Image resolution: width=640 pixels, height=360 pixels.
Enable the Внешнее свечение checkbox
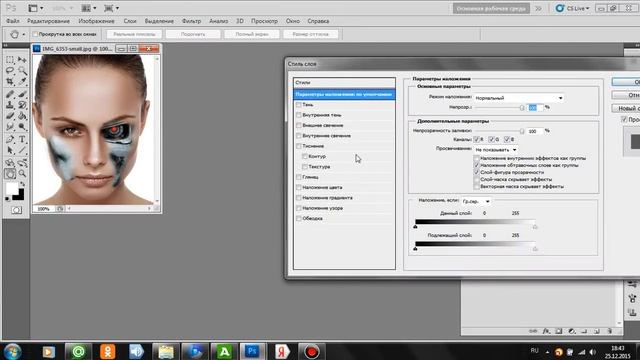pyautogui.click(x=299, y=125)
